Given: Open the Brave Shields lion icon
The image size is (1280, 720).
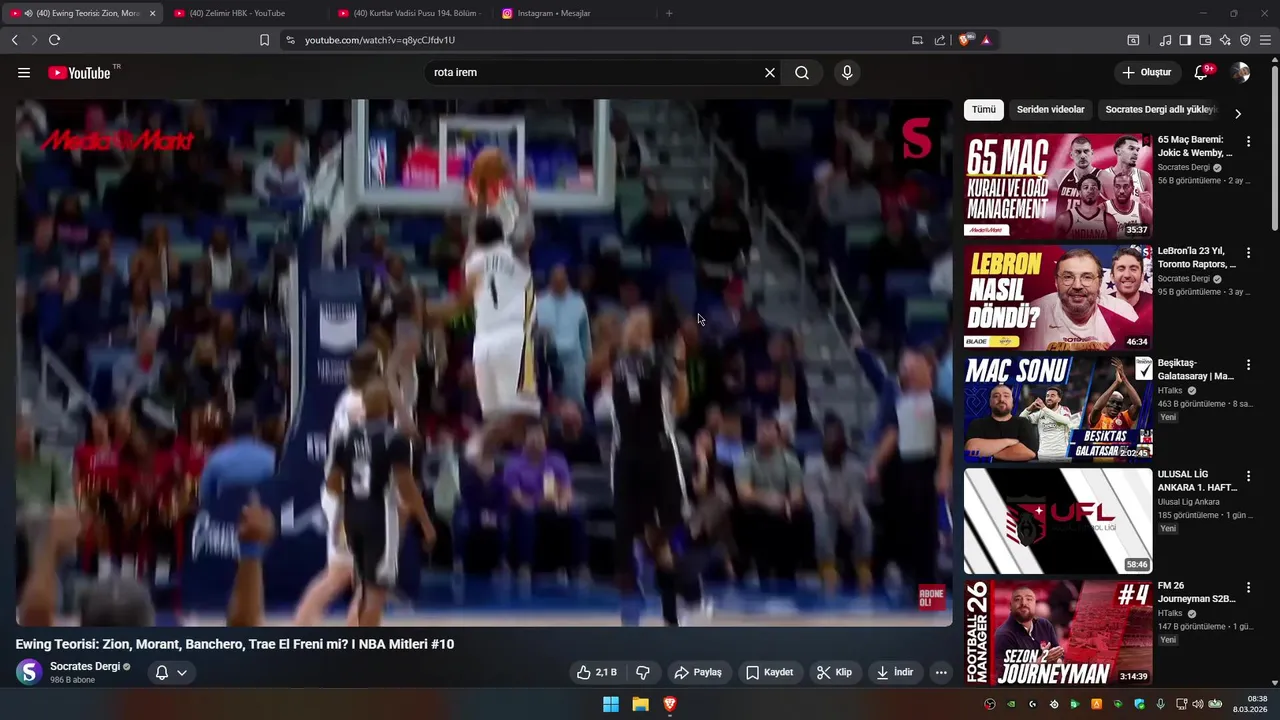Looking at the screenshot, I should (964, 40).
